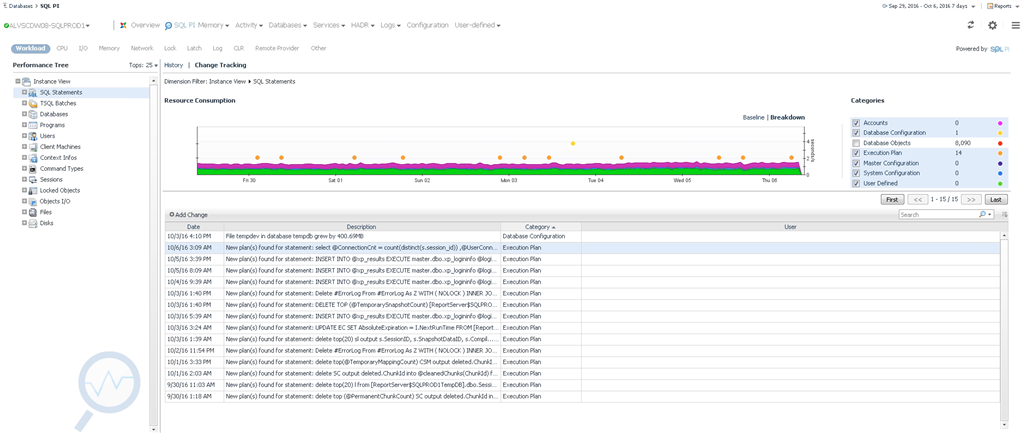Open the Activity menu
This screenshot has height=433, width=1024.
(249, 25)
